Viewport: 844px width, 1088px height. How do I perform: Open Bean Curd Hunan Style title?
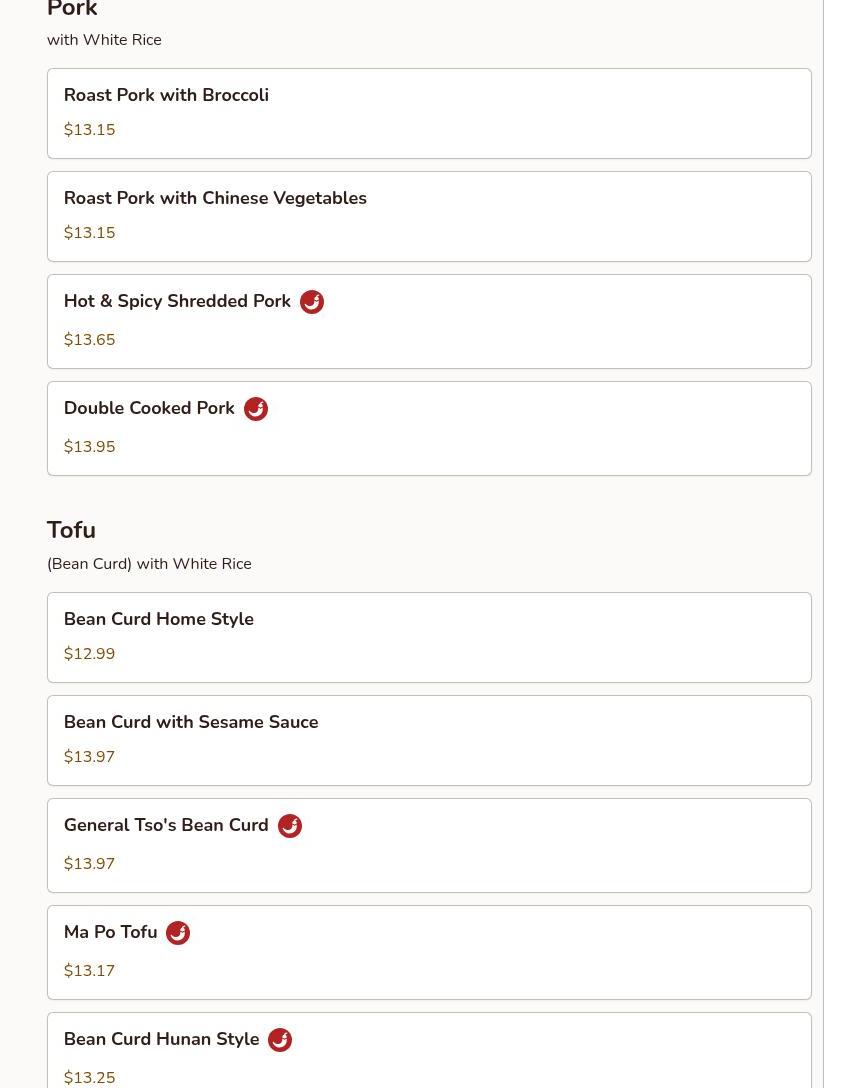point(161,1039)
